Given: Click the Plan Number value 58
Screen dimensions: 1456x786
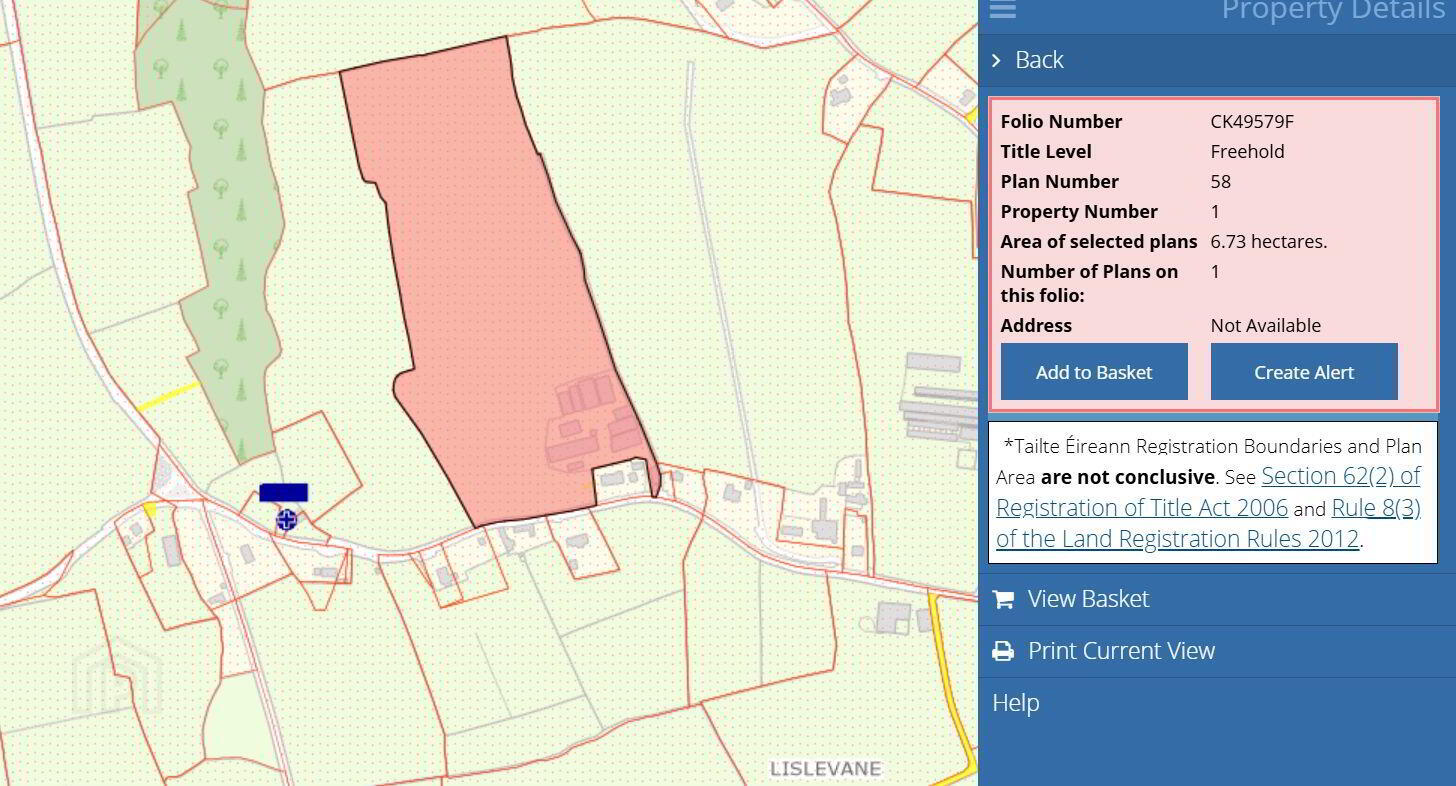Looking at the screenshot, I should (x=1221, y=182).
